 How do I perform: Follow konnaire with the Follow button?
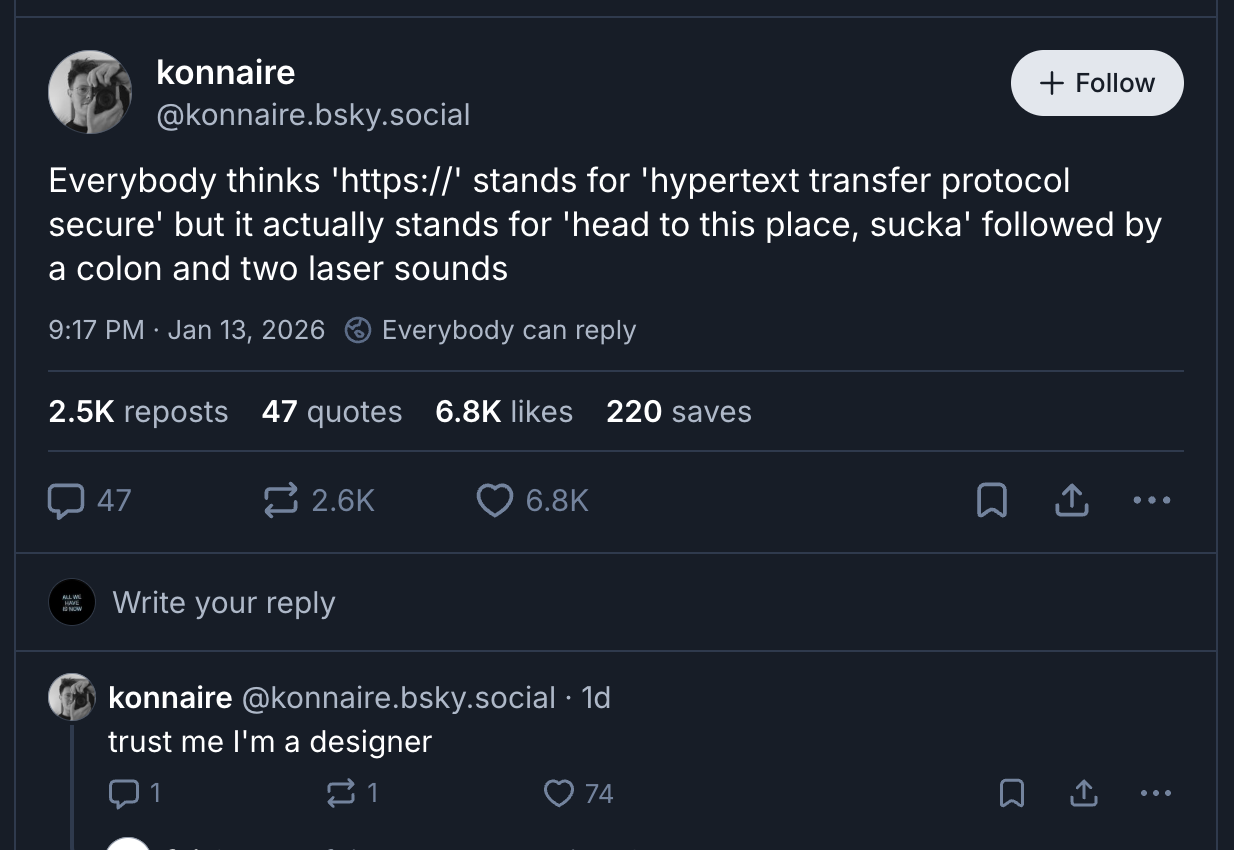(x=1097, y=83)
